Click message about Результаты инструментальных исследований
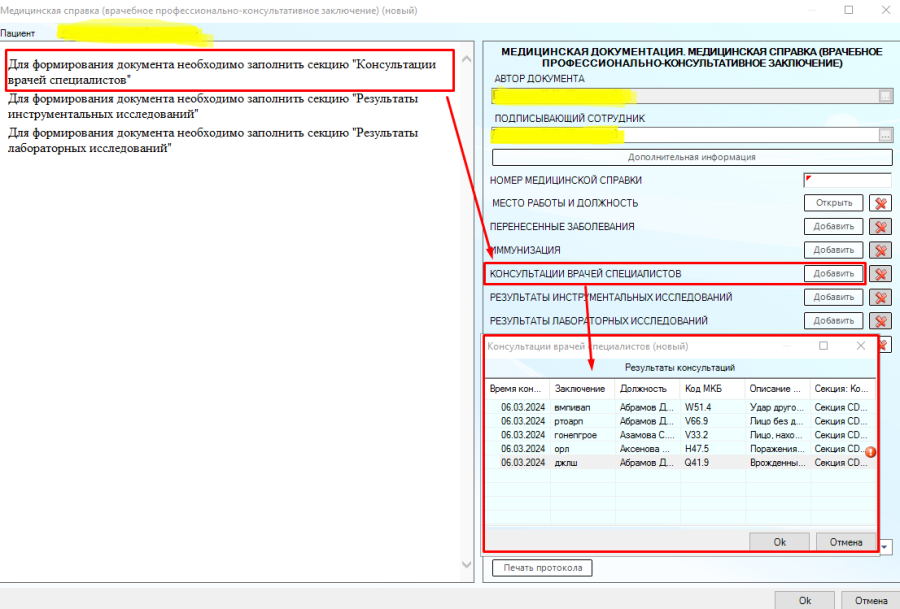Screen dimensions: 900x609 (213, 106)
